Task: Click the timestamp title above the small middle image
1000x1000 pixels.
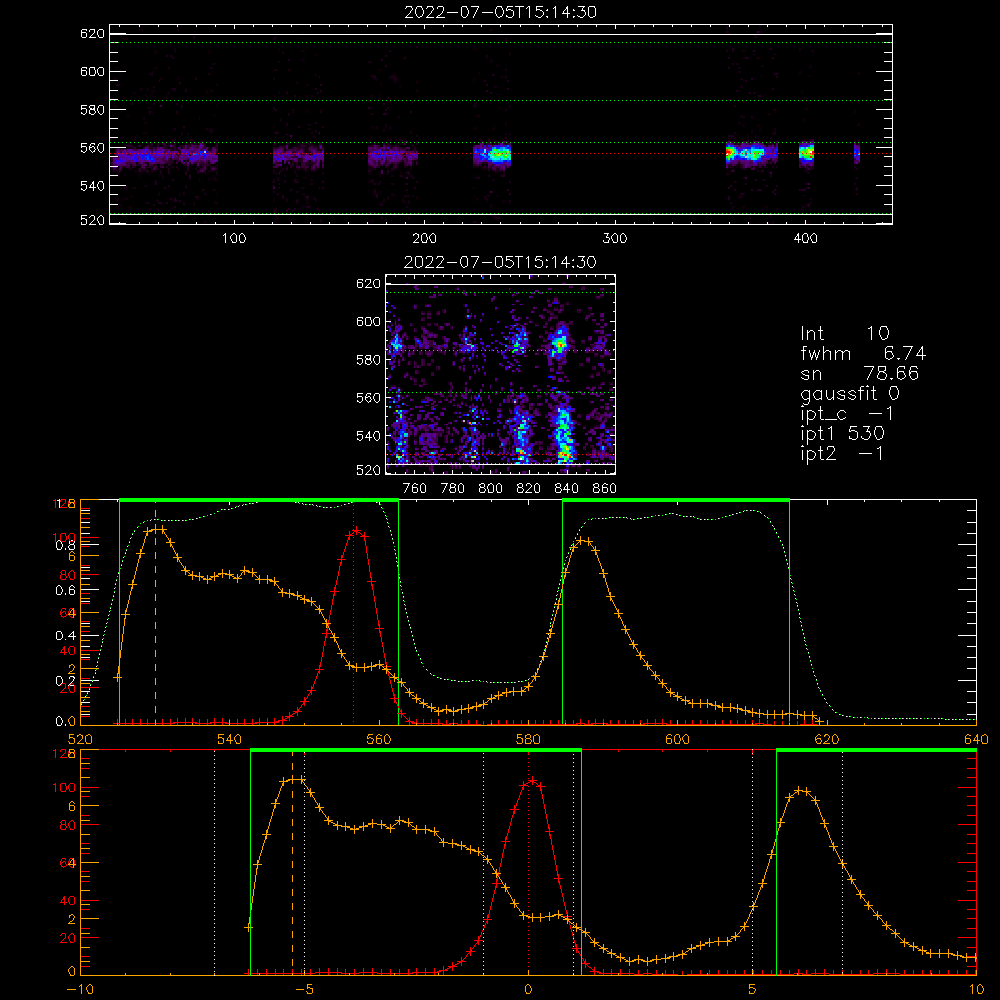Action: (500, 262)
